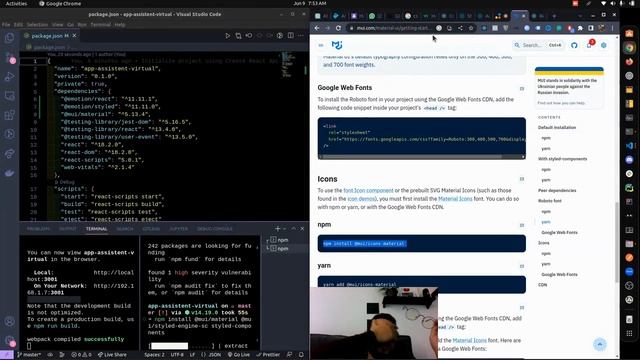The height and width of the screenshot is (360, 640).
Task: Click Go Live in status bar
Action: coord(239,355)
